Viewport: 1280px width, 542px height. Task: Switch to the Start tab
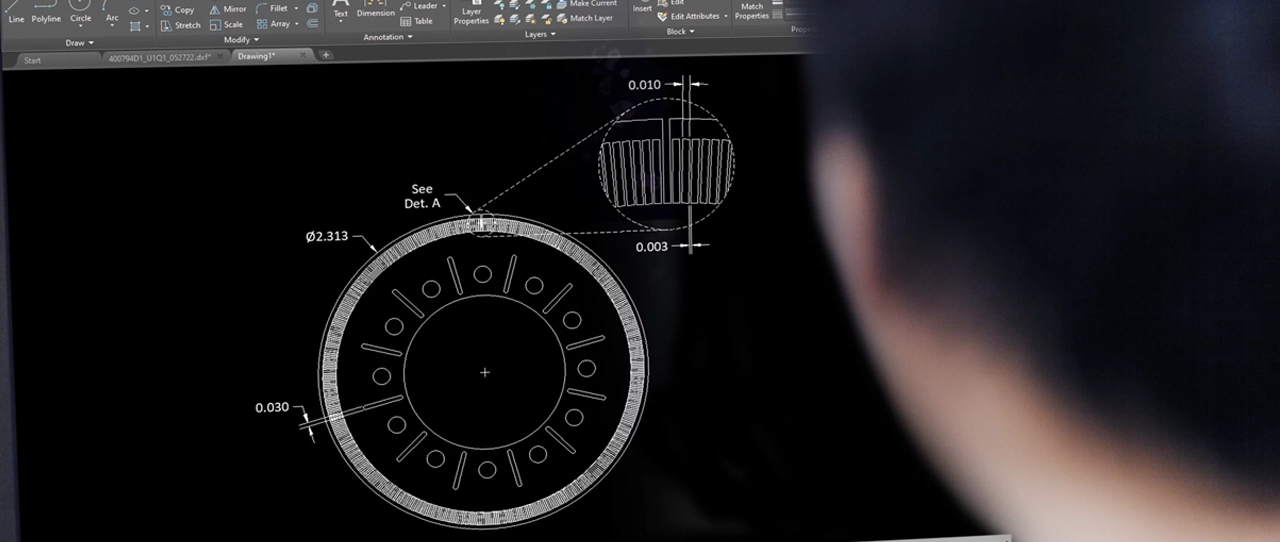click(33, 60)
